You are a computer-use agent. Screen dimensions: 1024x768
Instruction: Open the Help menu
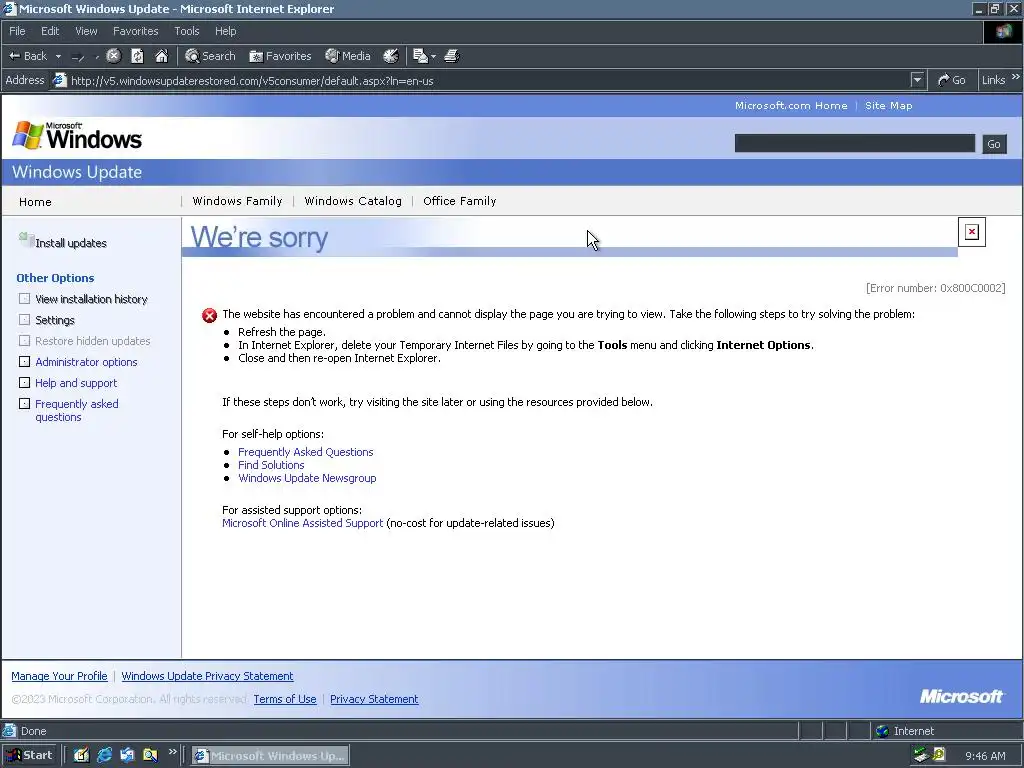pos(225,31)
